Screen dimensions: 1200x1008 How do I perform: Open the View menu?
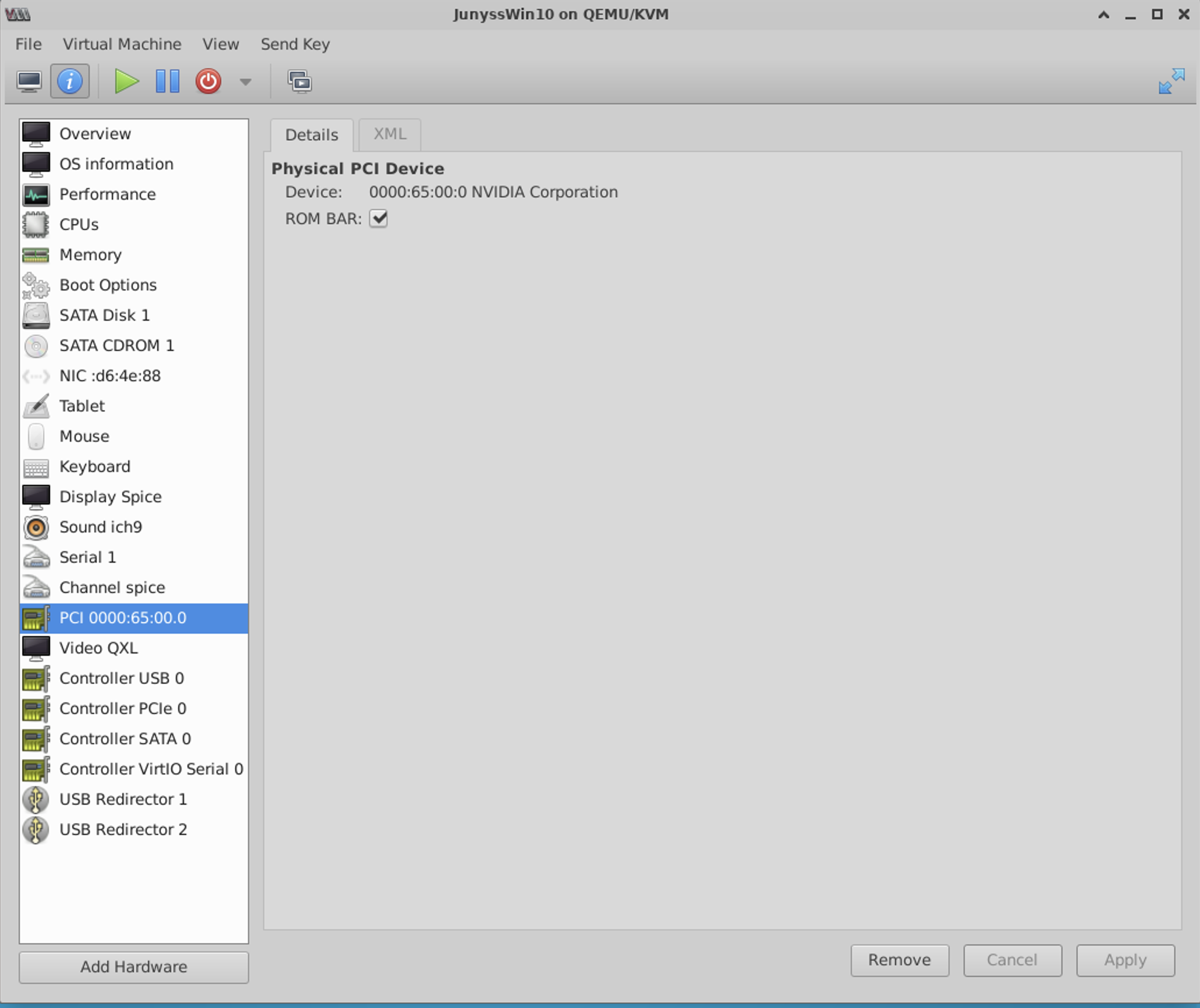(x=221, y=44)
